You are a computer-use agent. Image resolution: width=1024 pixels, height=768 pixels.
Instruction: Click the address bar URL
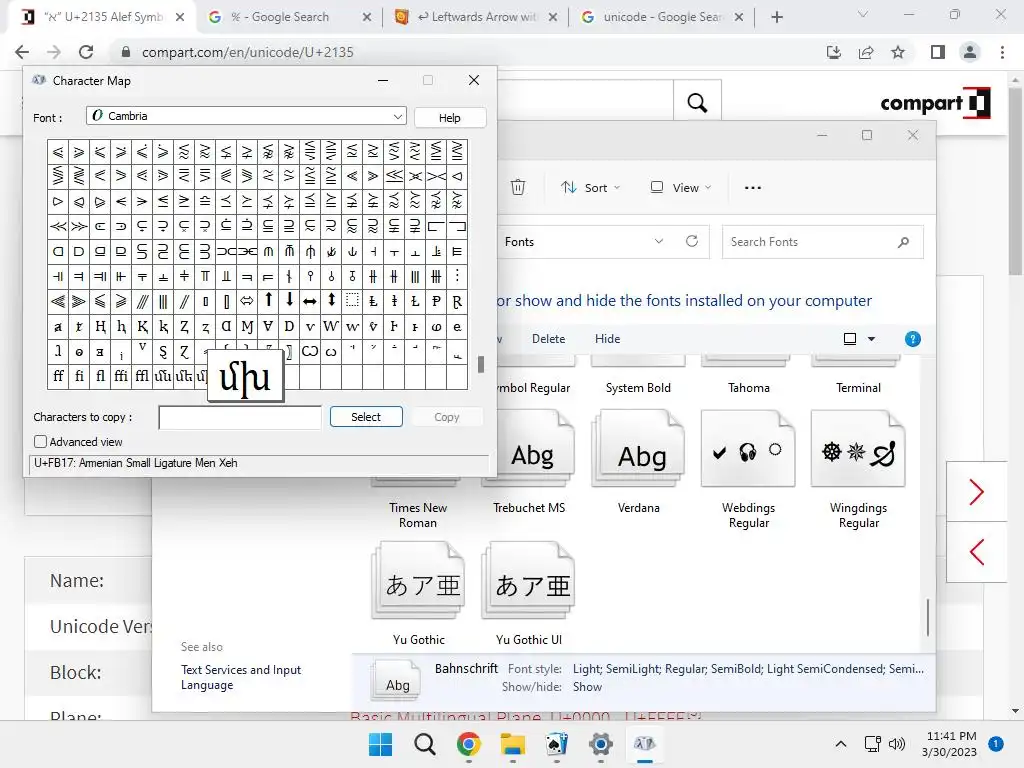(248, 52)
